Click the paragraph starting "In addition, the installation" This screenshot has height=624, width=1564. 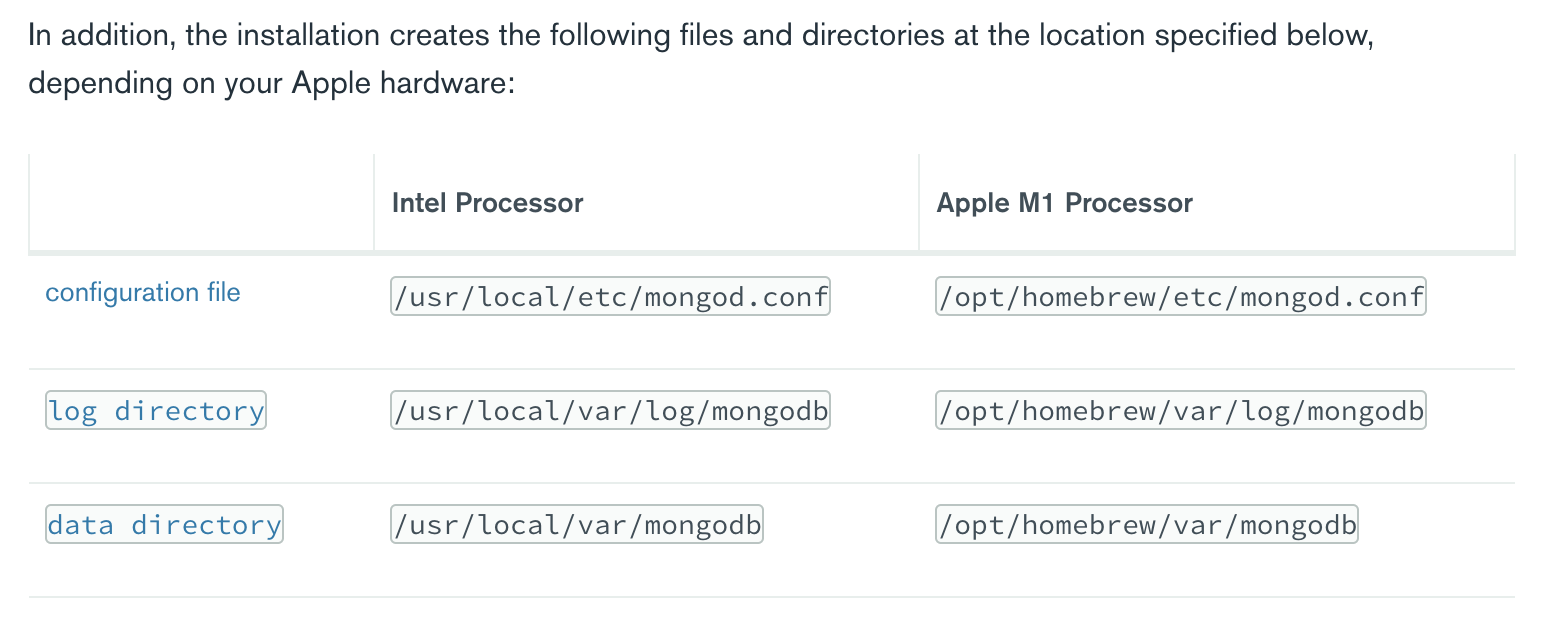pyautogui.click(x=701, y=59)
